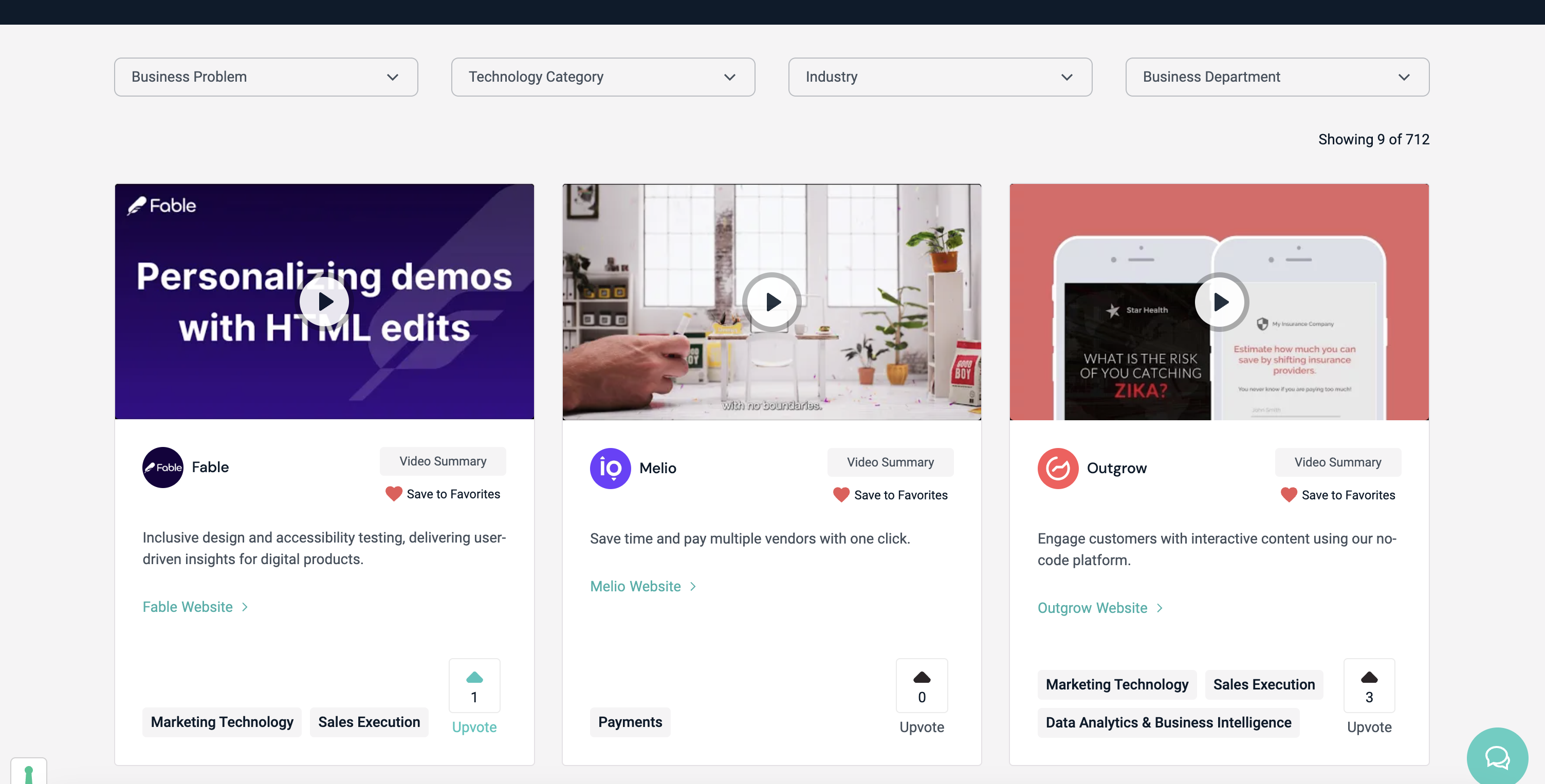1545x784 pixels.
Task: Upvote Melio with the arrow icon
Action: pos(921,678)
